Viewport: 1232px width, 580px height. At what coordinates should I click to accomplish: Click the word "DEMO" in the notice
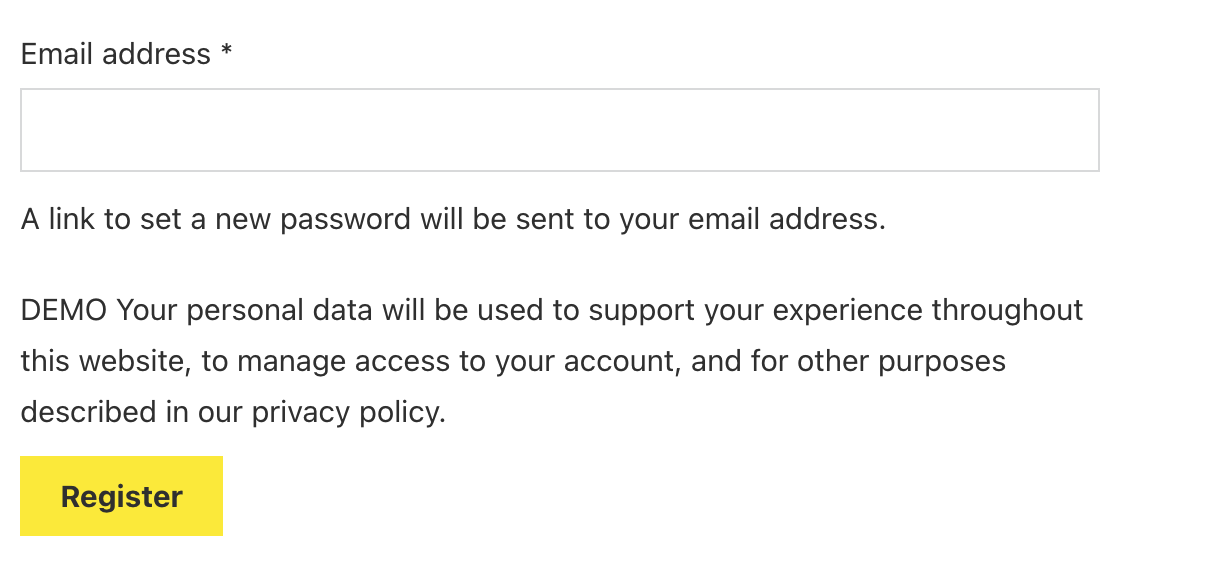[63, 310]
